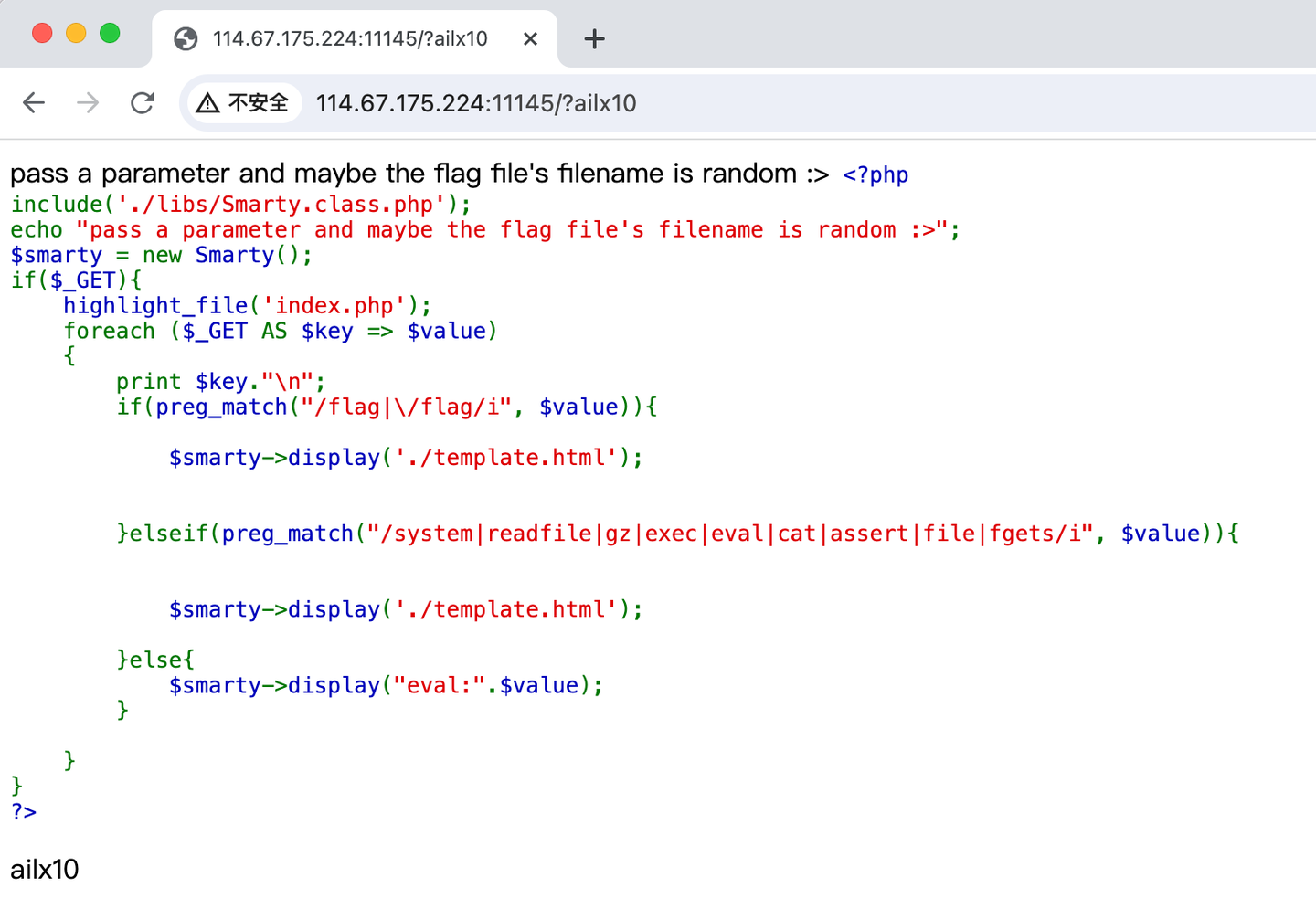Click the closing ?> PHP tag

click(x=24, y=812)
